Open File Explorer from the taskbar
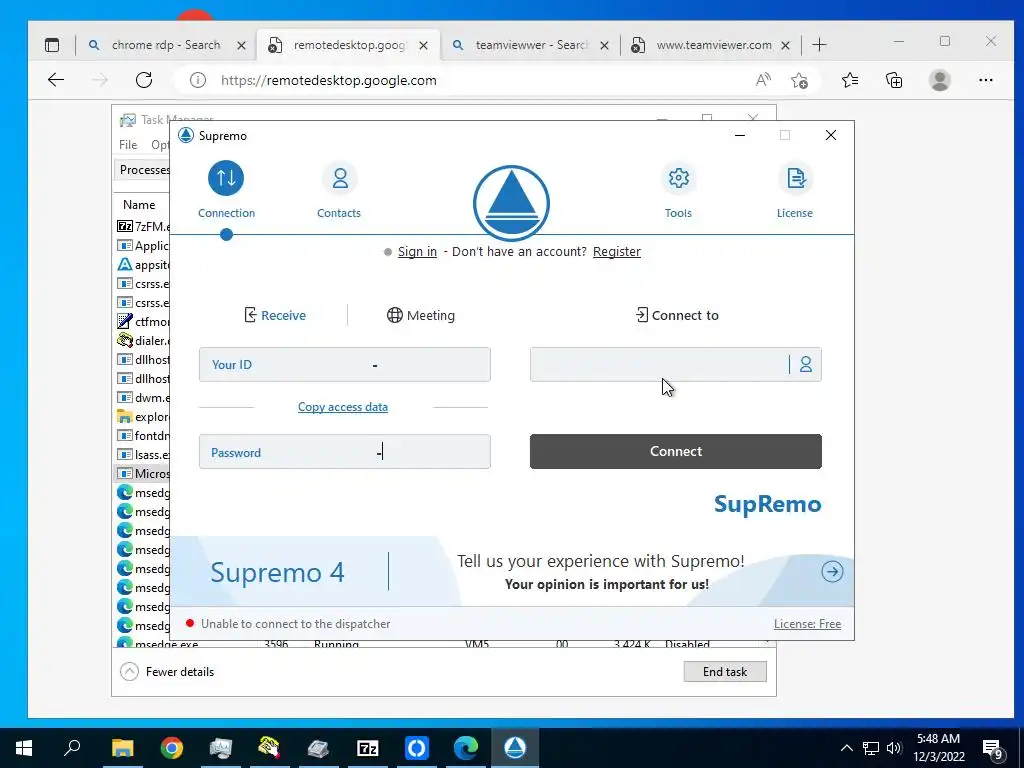Viewport: 1024px width, 768px height. [122, 748]
